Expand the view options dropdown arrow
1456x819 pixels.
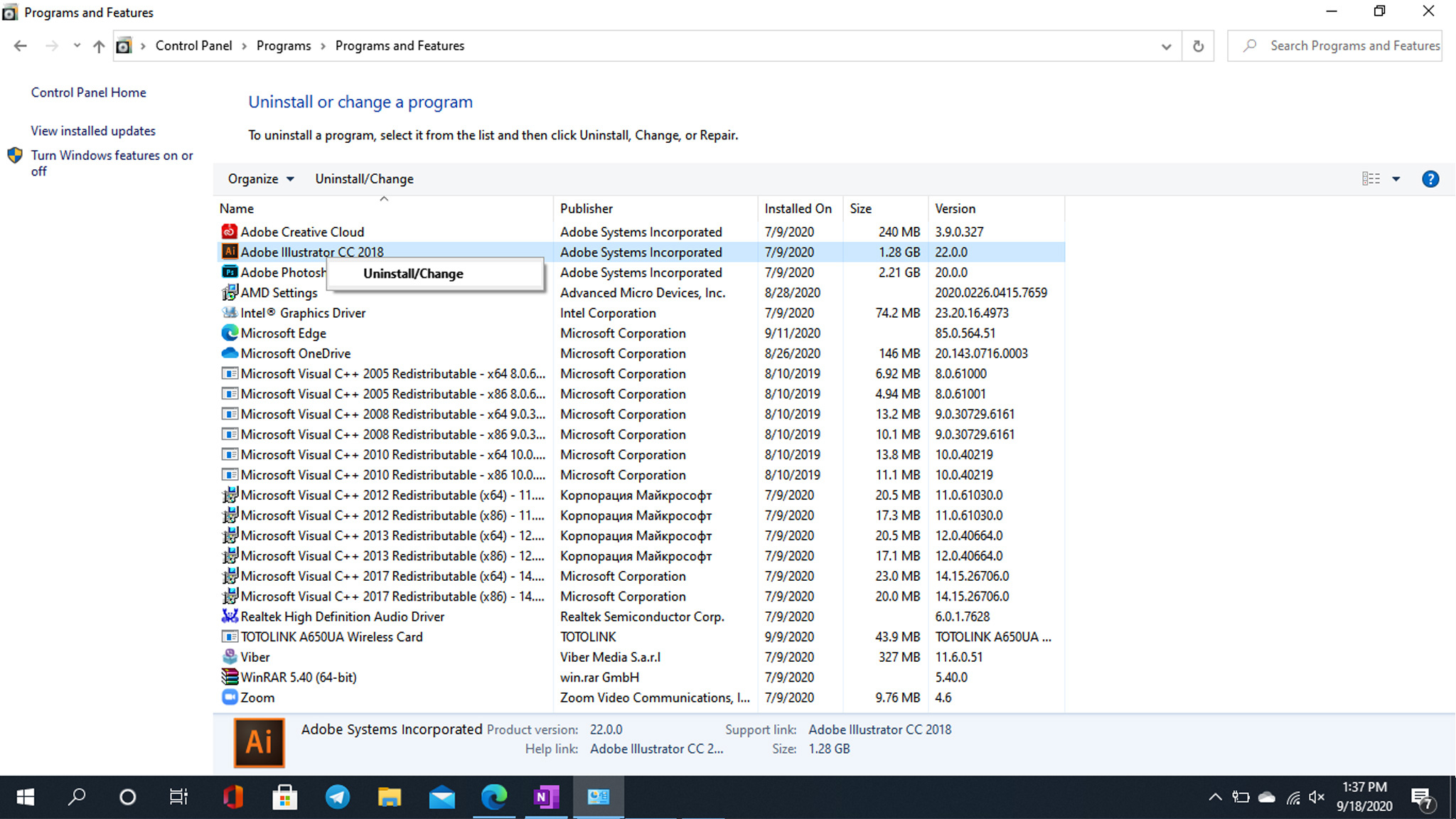click(1396, 179)
